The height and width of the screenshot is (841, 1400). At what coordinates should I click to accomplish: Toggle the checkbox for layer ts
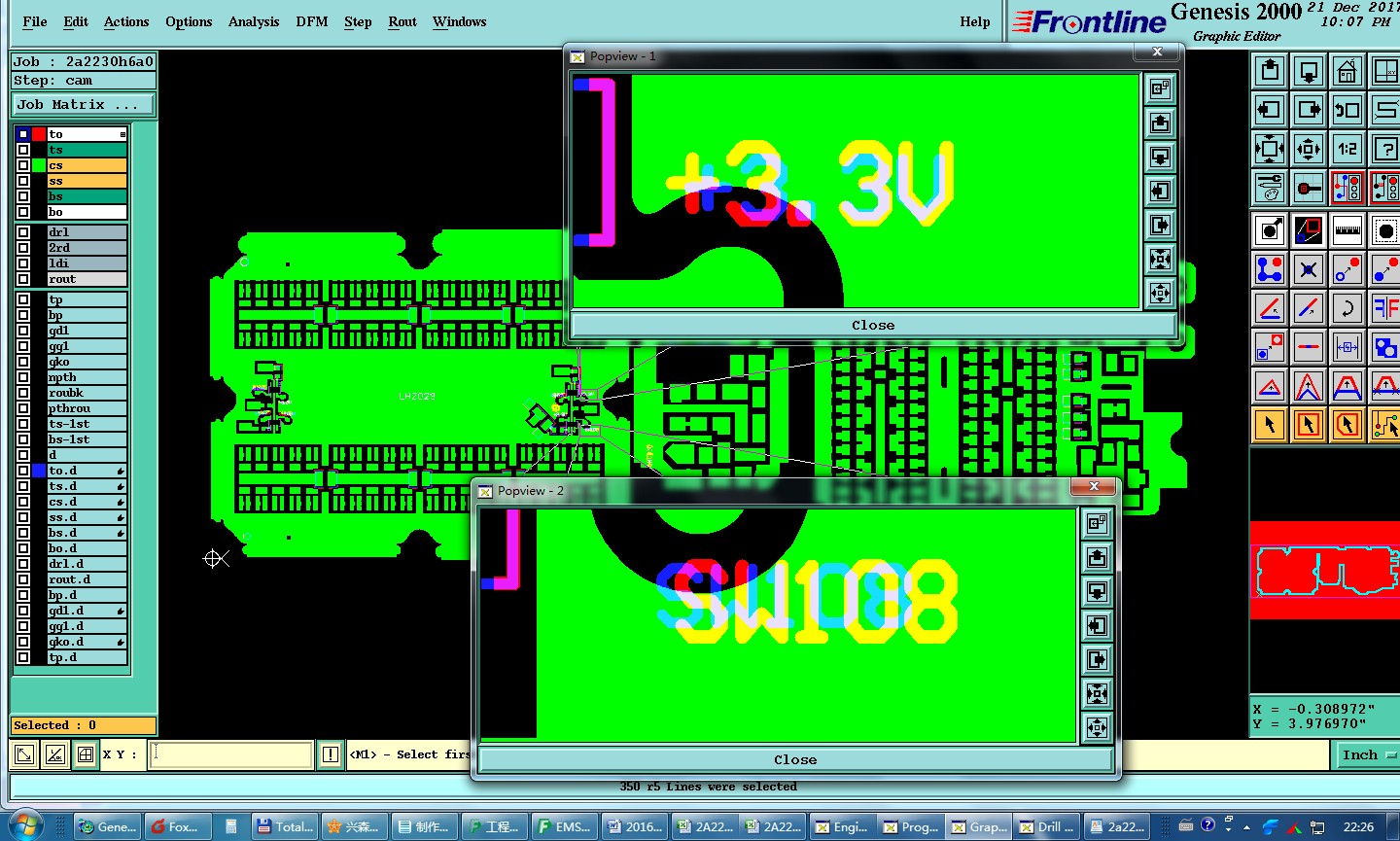click(x=23, y=150)
